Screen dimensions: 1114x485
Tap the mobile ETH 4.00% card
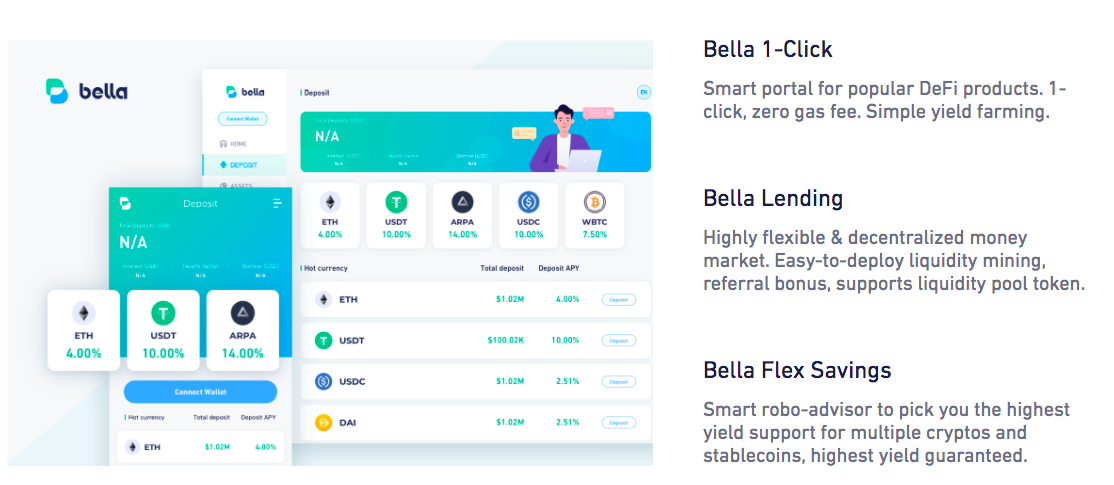[84, 330]
